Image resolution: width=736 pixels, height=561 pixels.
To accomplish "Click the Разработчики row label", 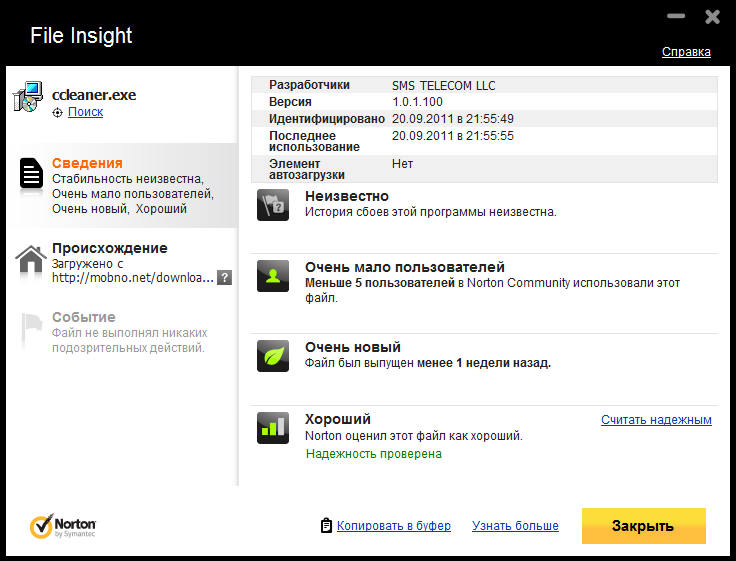I will [309, 85].
